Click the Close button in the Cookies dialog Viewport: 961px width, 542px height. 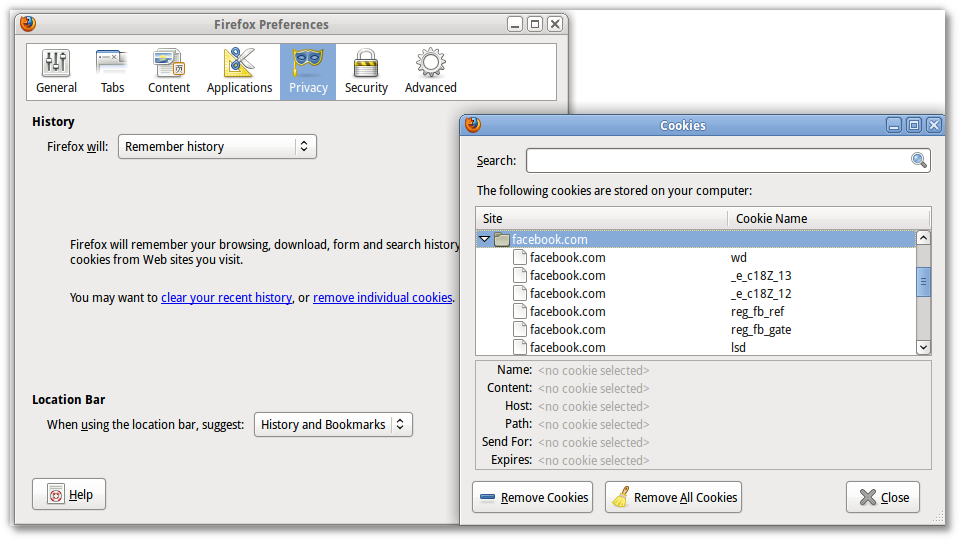coord(883,497)
